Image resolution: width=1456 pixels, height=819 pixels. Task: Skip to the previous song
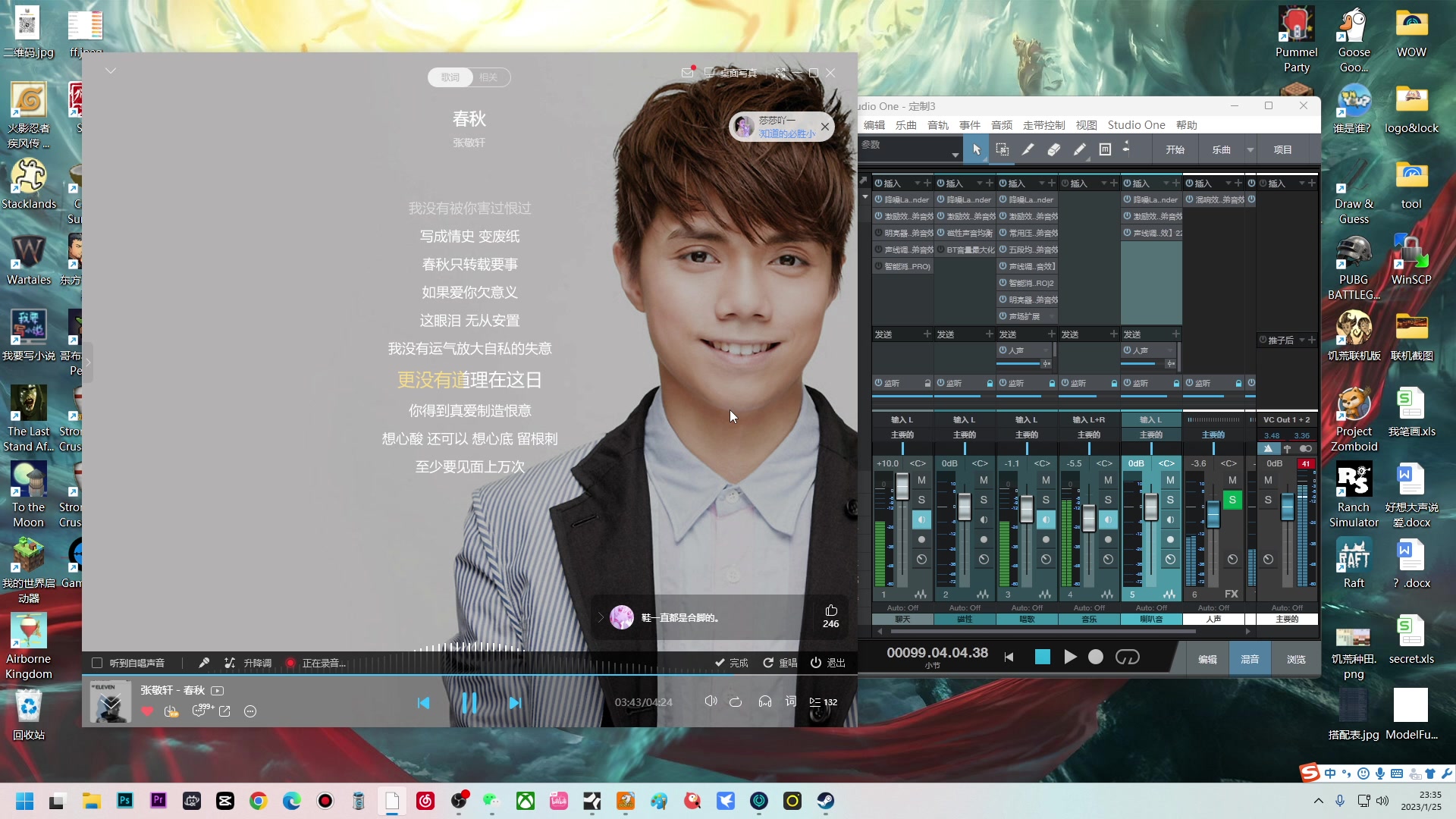423,703
